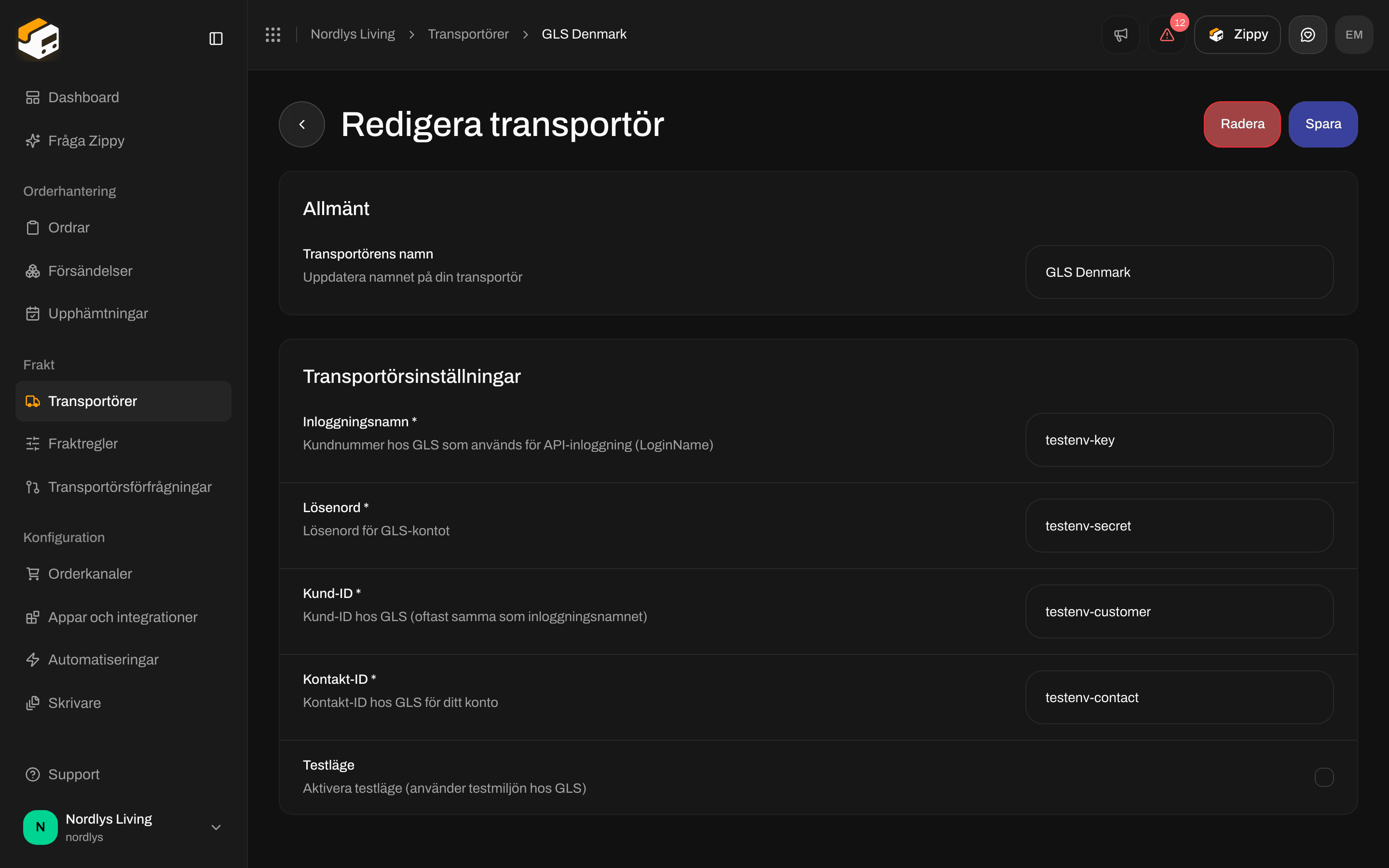View the 12 warning alerts
Screen dimensions: 1389x868
pos(1167,34)
